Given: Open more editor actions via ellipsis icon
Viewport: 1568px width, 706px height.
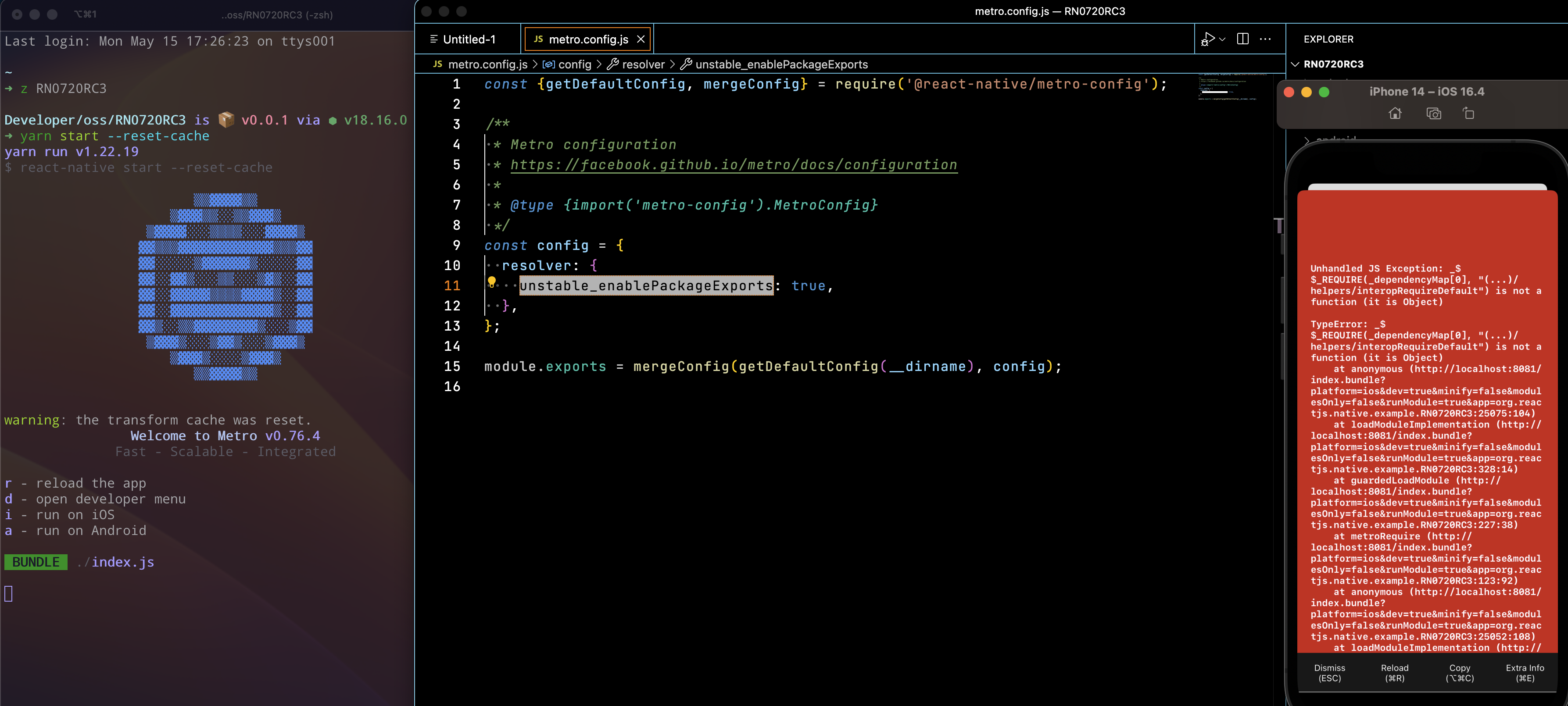Looking at the screenshot, I should point(1266,38).
